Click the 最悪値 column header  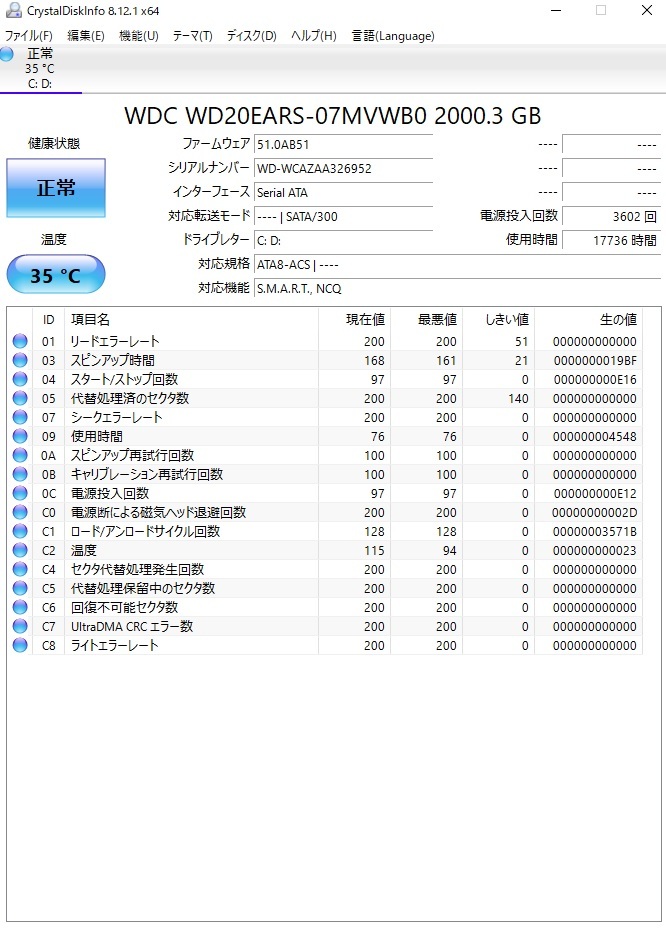coord(427,320)
